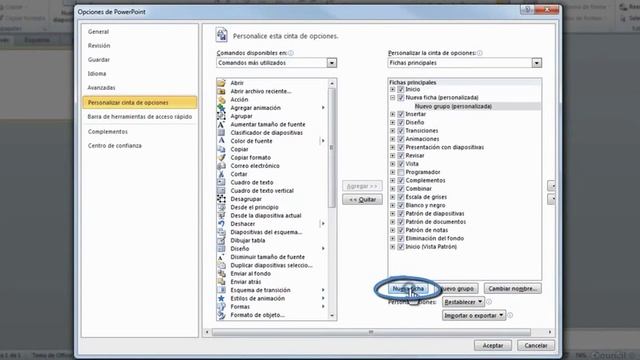Disable the Transiciones tab checkbox
640x360 pixels.
401,131
